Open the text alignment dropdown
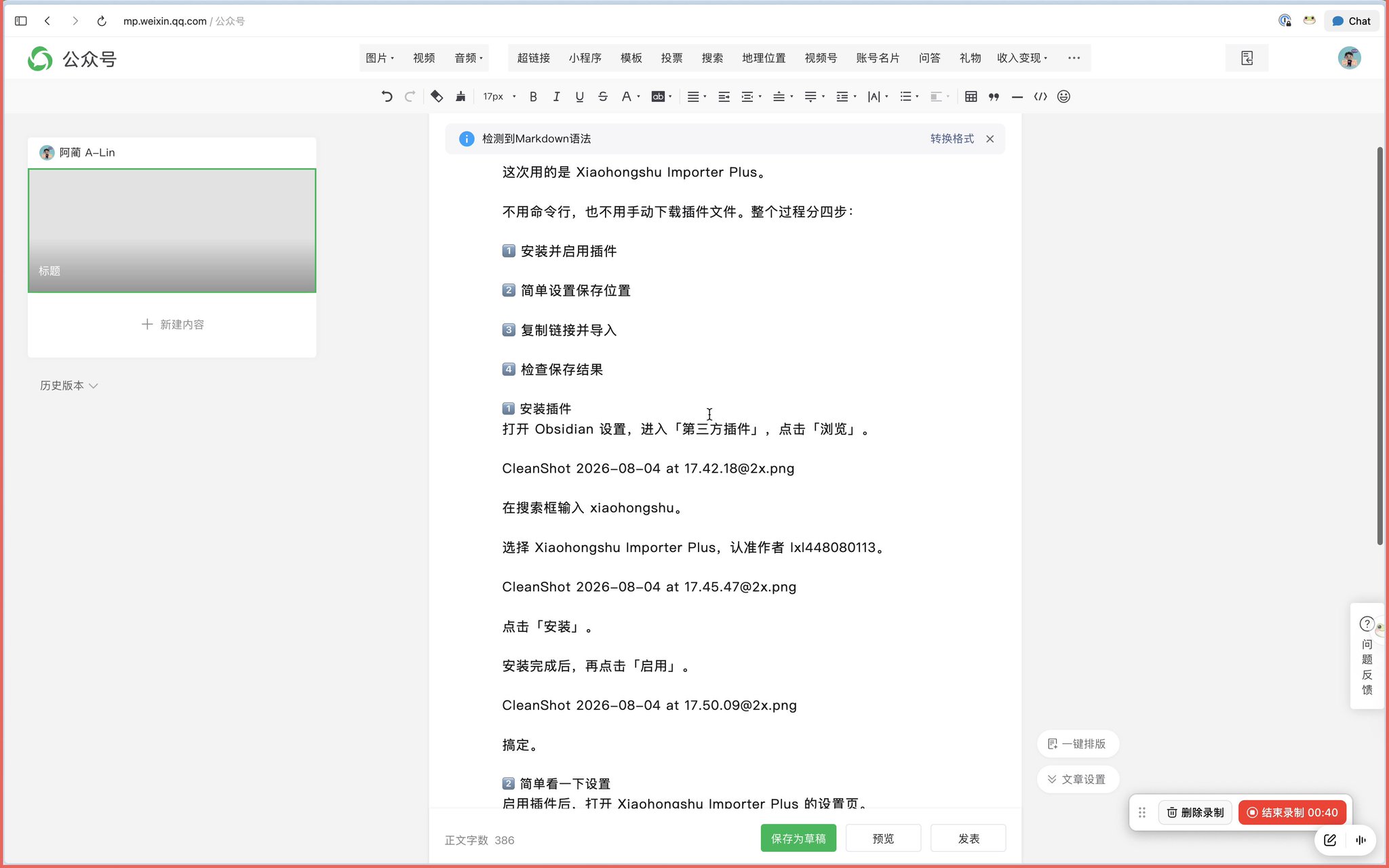This screenshot has width=1389, height=868. pos(697,96)
